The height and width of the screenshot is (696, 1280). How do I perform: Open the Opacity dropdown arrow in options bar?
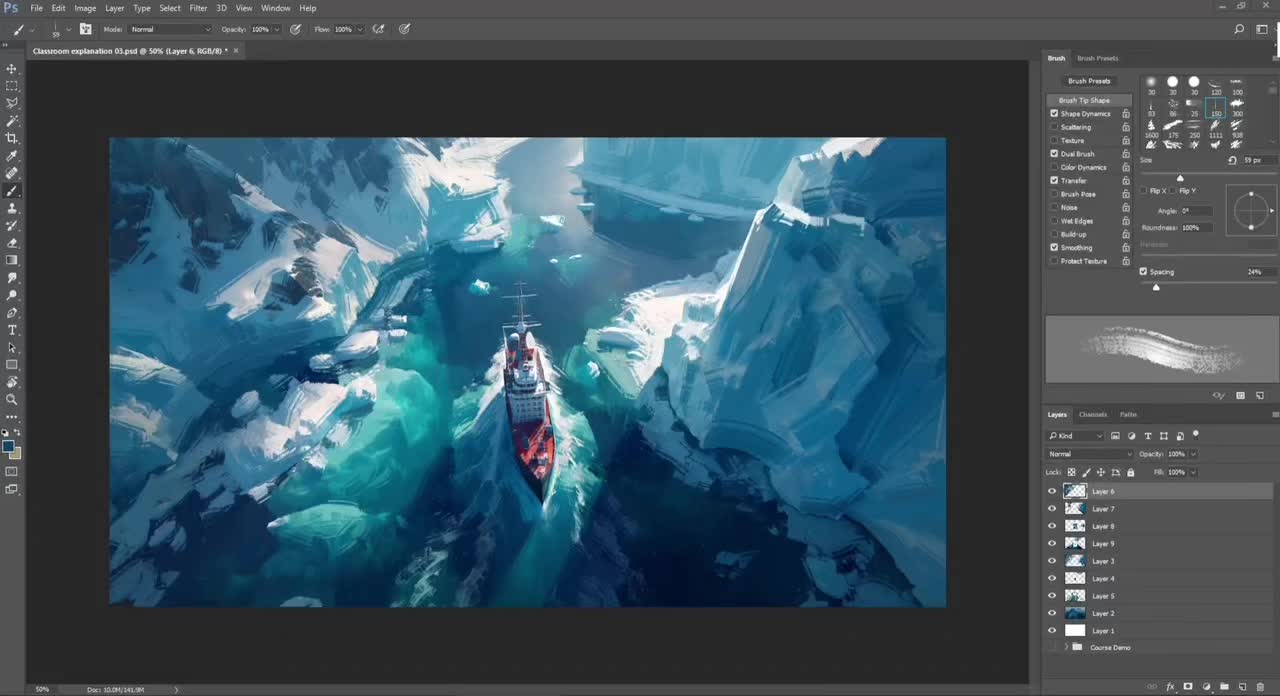tap(276, 29)
